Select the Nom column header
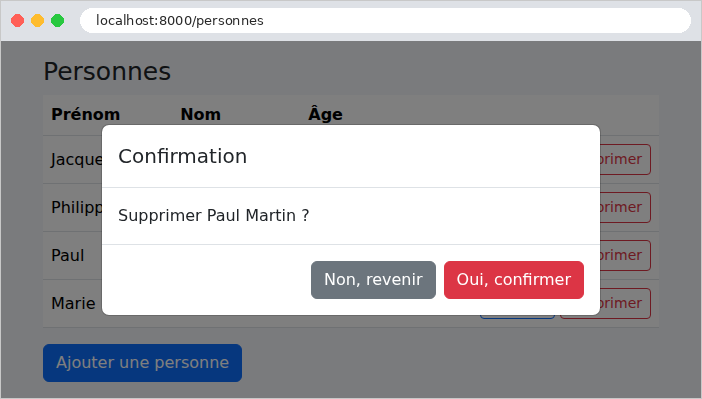 point(201,114)
